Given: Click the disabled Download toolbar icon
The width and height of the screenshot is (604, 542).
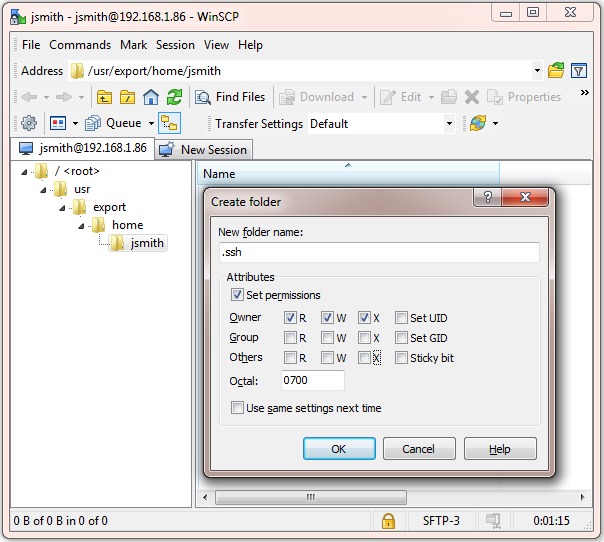Looking at the screenshot, I should pyautogui.click(x=287, y=97).
